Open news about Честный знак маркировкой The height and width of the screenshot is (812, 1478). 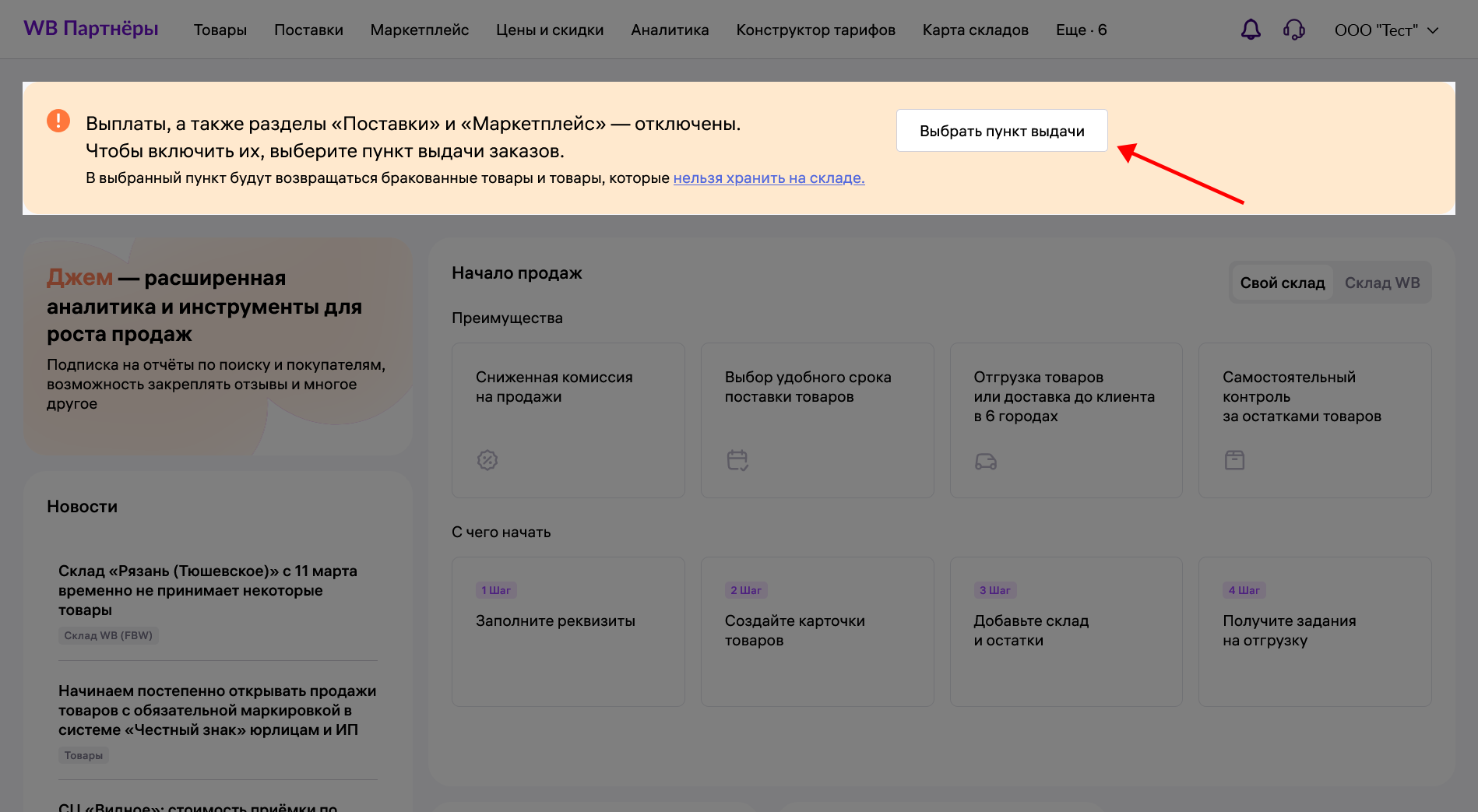coord(217,710)
